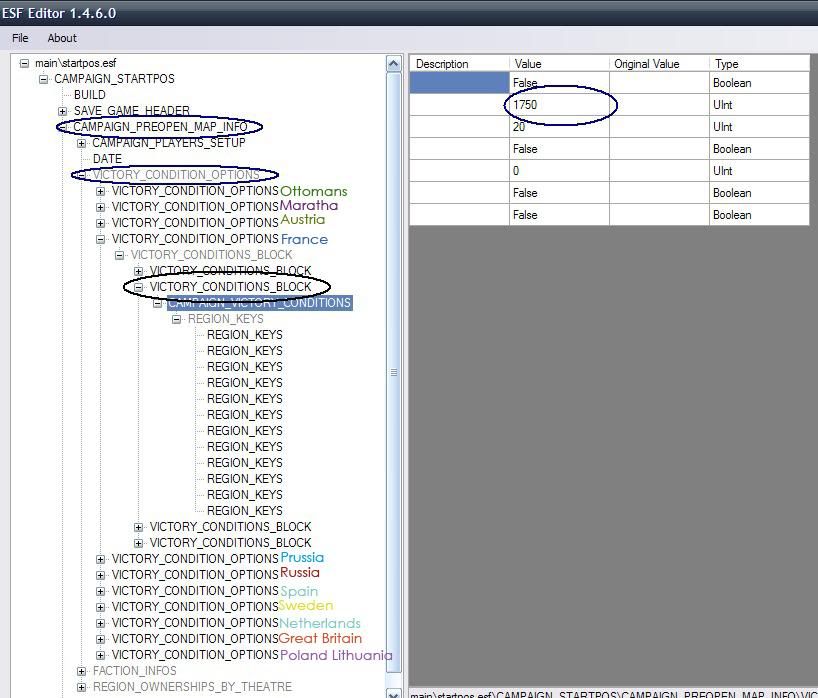Image resolution: width=818 pixels, height=698 pixels.
Task: Expand the FACTION_INFOS node
Action: 82,671
